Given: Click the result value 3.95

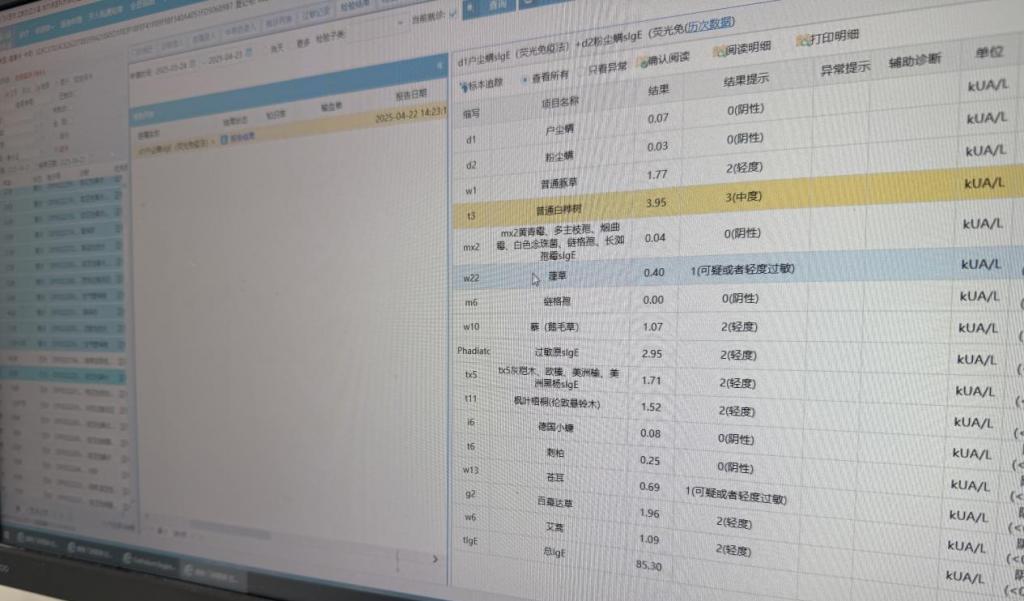Looking at the screenshot, I should click(656, 203).
